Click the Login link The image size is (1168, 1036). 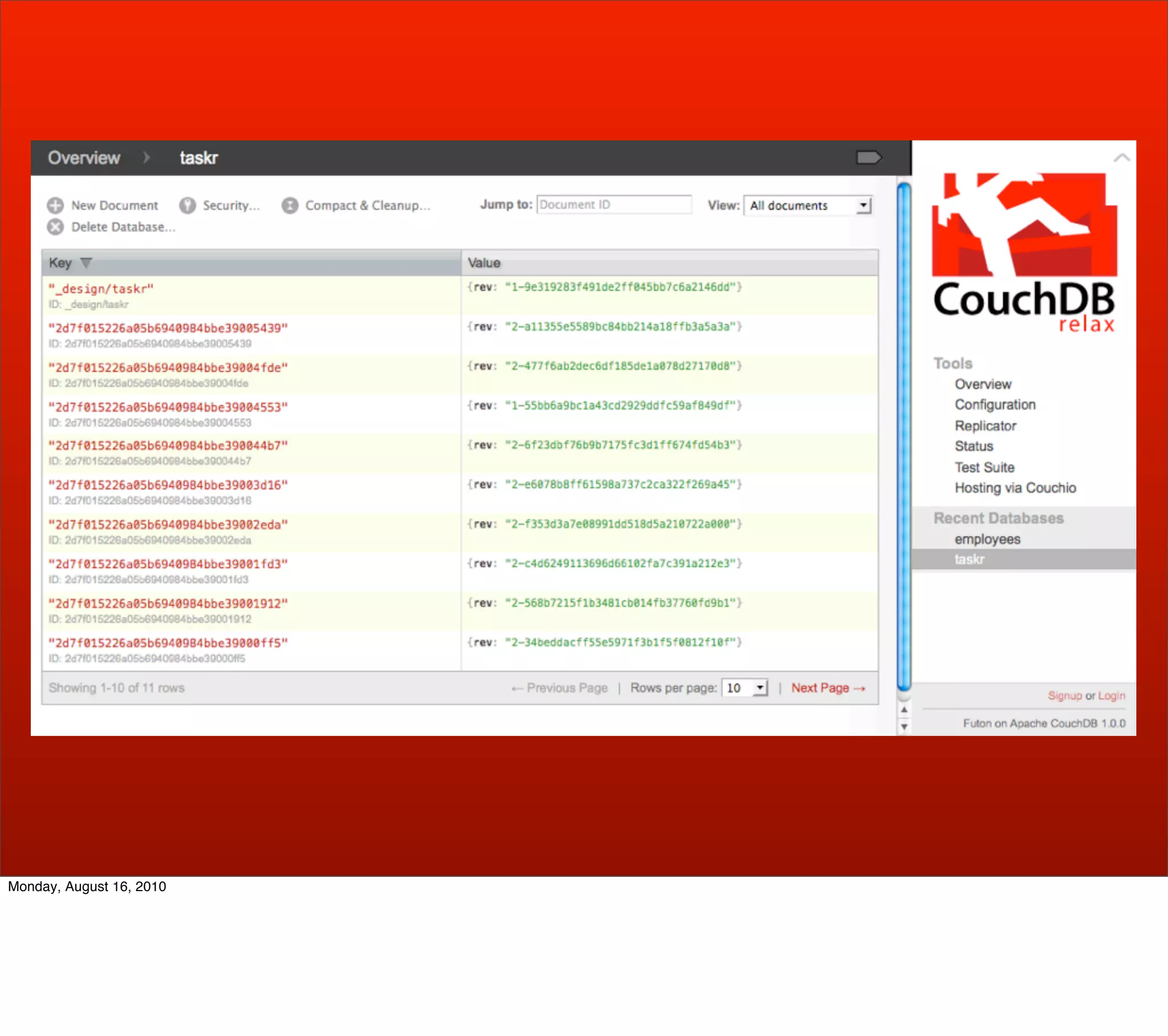pos(1111,696)
